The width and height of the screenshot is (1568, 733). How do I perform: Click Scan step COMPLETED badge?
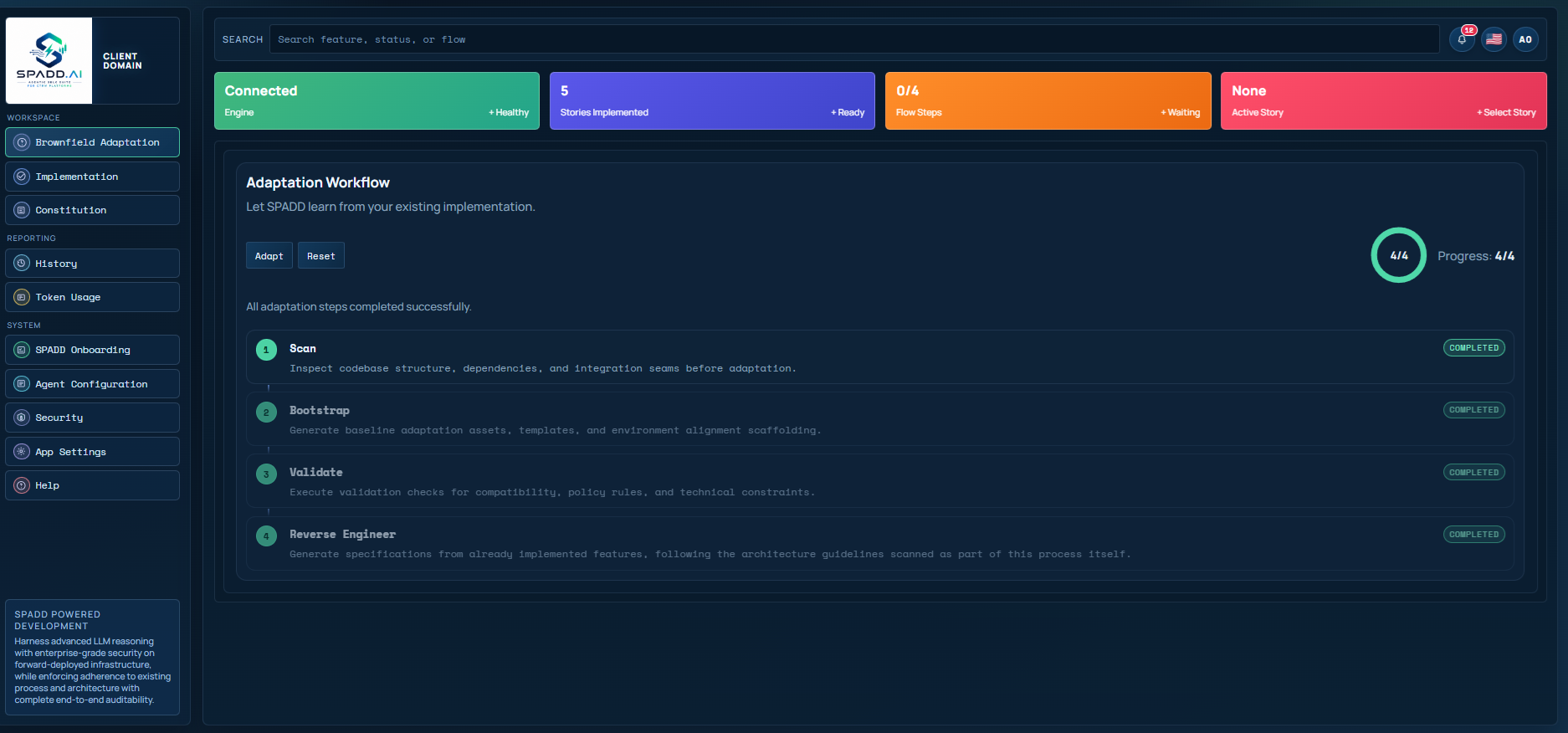[x=1473, y=348]
